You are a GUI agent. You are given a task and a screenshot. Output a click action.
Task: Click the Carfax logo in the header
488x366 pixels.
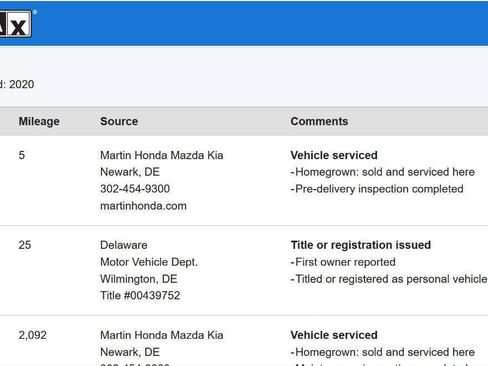click(16, 24)
